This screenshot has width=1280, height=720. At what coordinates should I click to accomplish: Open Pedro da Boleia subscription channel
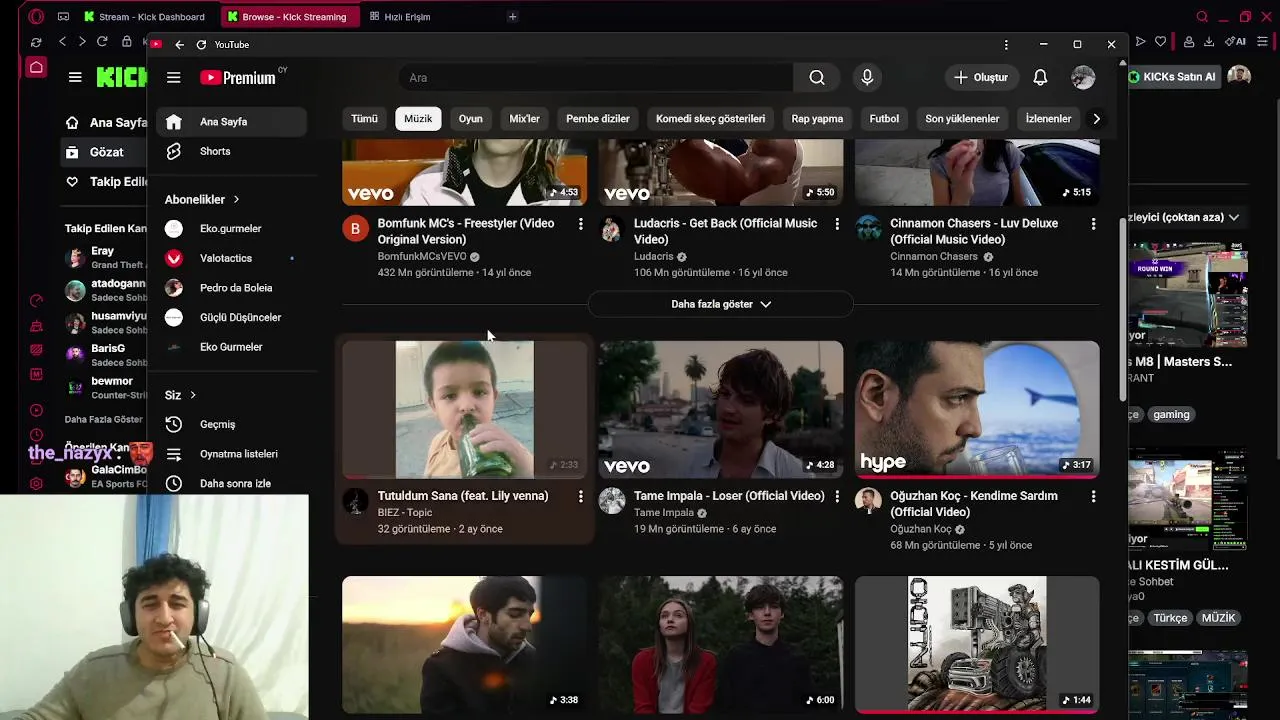232,288
